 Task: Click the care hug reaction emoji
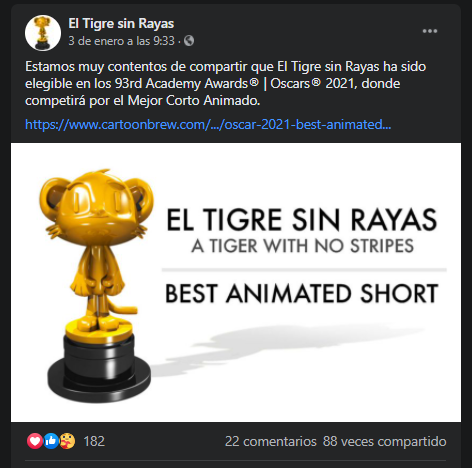coord(67,441)
